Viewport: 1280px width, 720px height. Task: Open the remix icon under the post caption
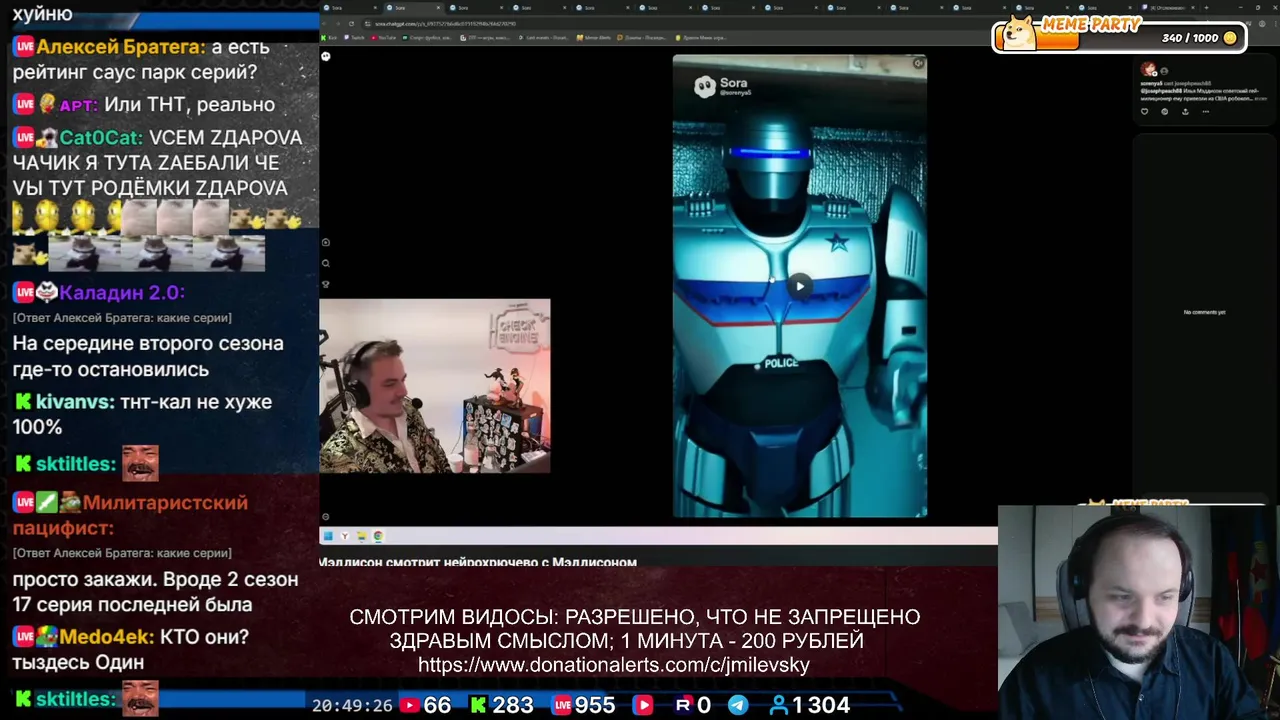[1165, 111]
